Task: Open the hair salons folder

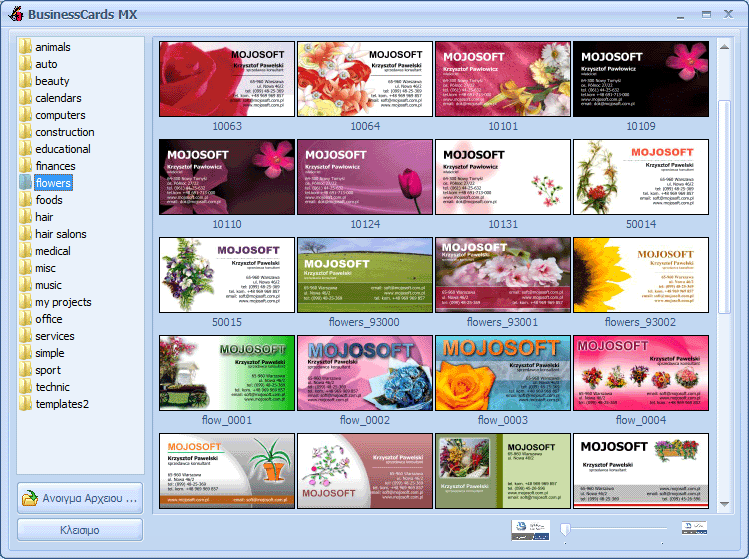Action: click(53, 234)
